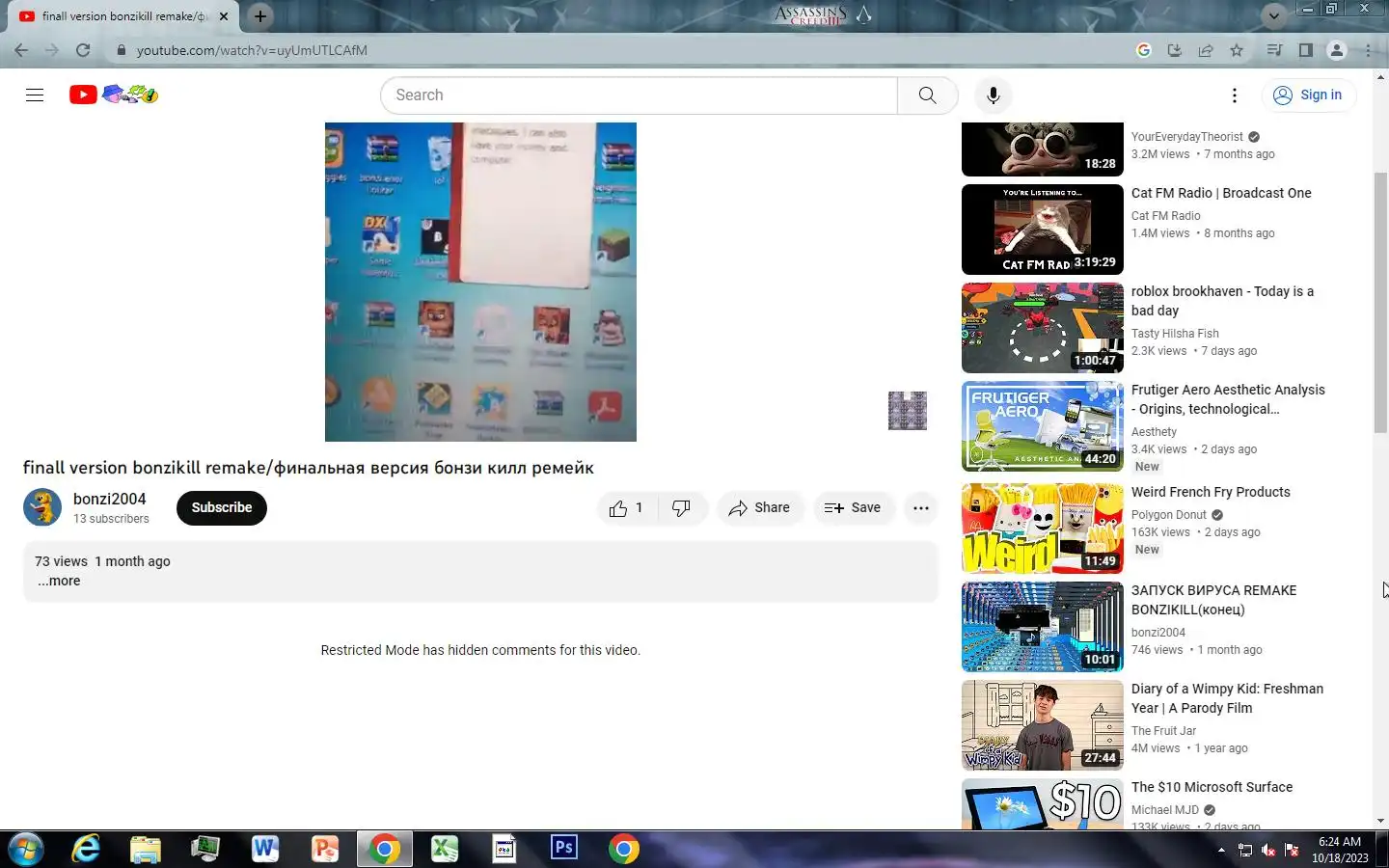The width and height of the screenshot is (1389, 868).
Task: Click the video player frame
Action: [x=480, y=282]
